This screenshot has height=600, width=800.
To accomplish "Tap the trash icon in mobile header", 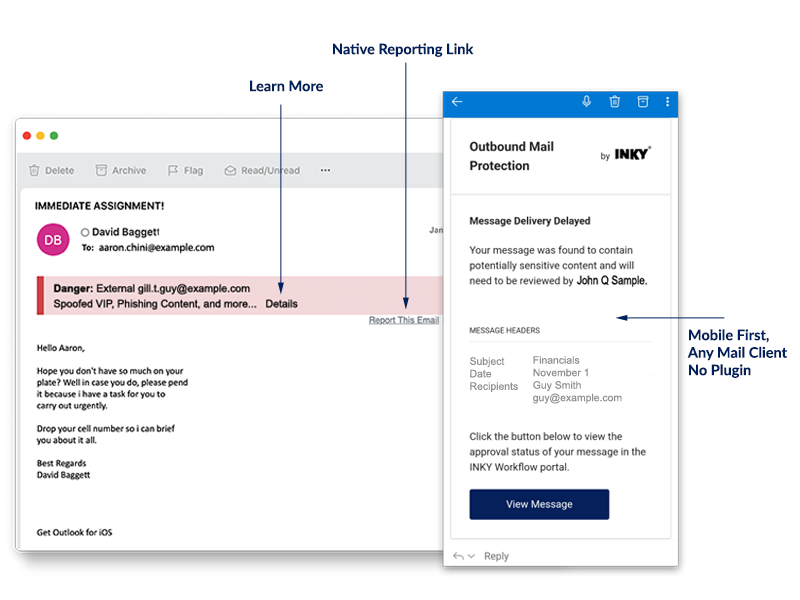I will pyautogui.click(x=615, y=102).
